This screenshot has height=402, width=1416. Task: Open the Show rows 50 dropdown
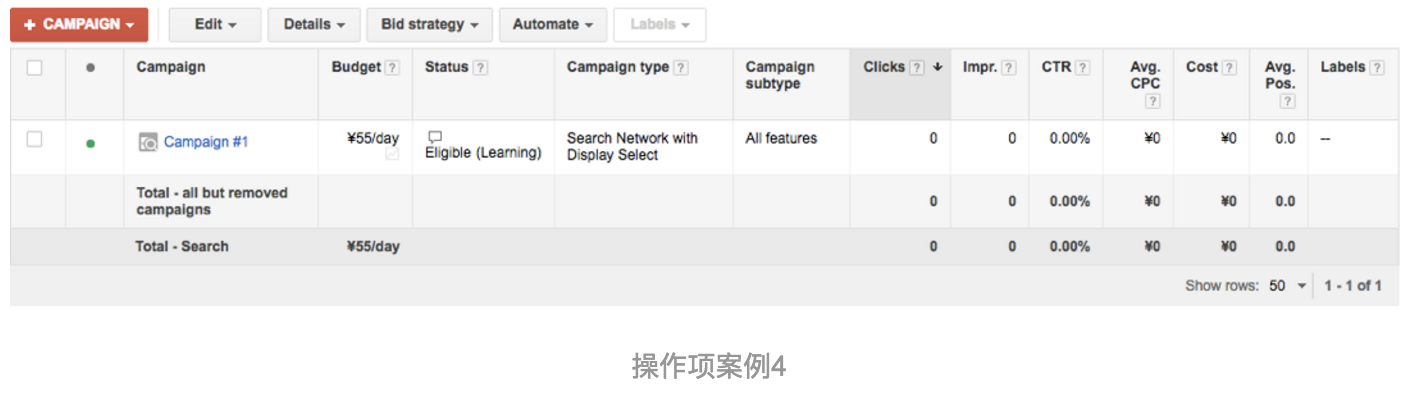tap(1288, 286)
